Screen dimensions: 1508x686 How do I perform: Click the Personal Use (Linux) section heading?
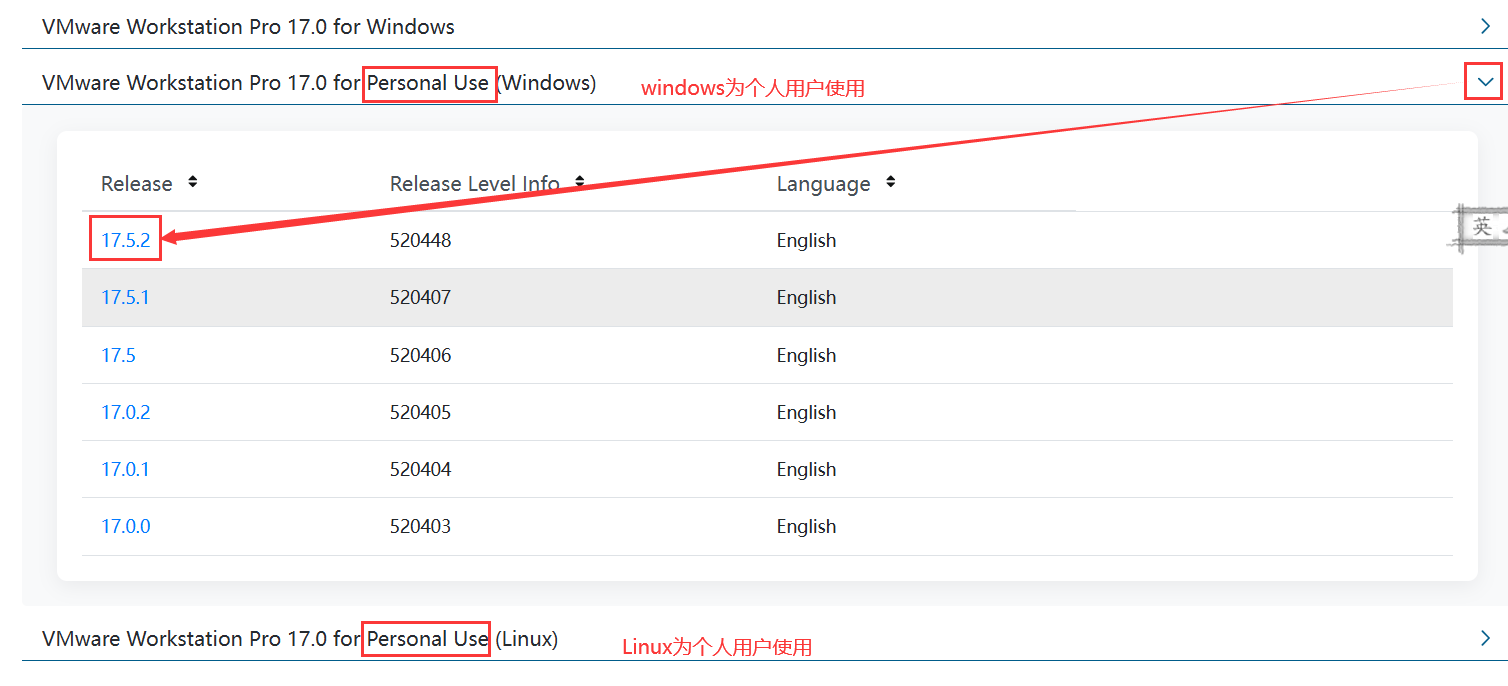tap(300, 638)
